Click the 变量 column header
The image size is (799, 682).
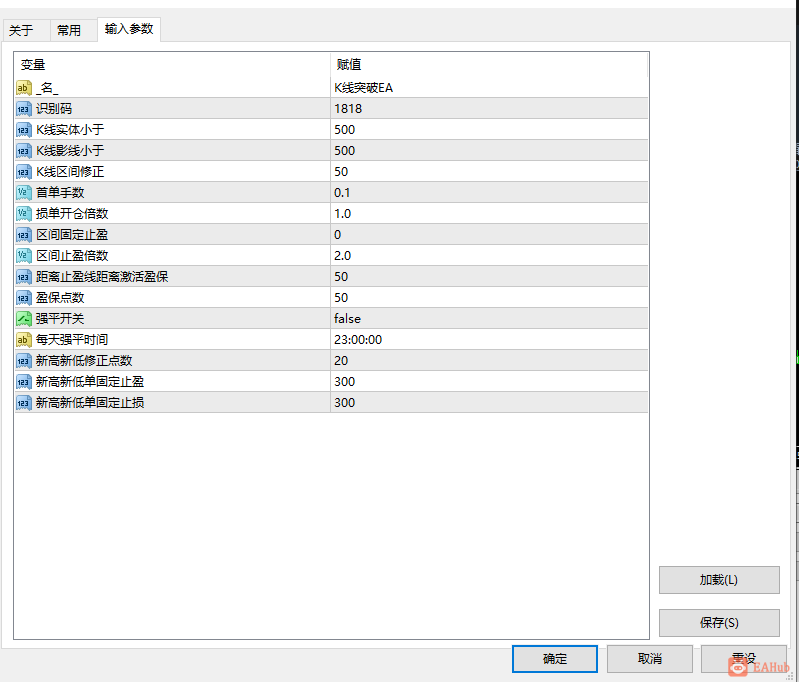click(172, 65)
